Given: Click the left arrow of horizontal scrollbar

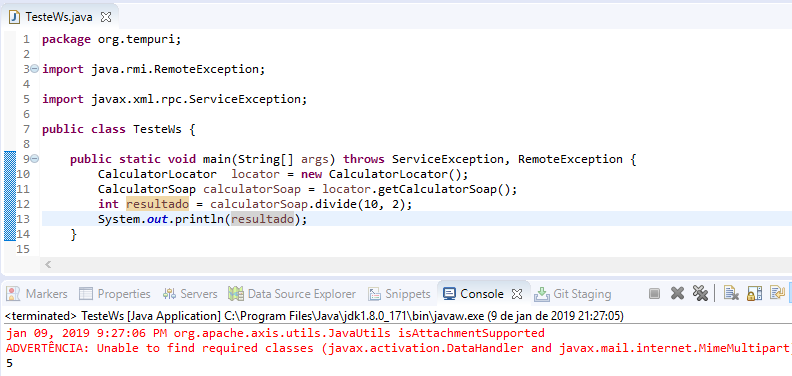Looking at the screenshot, I should tap(48, 264).
